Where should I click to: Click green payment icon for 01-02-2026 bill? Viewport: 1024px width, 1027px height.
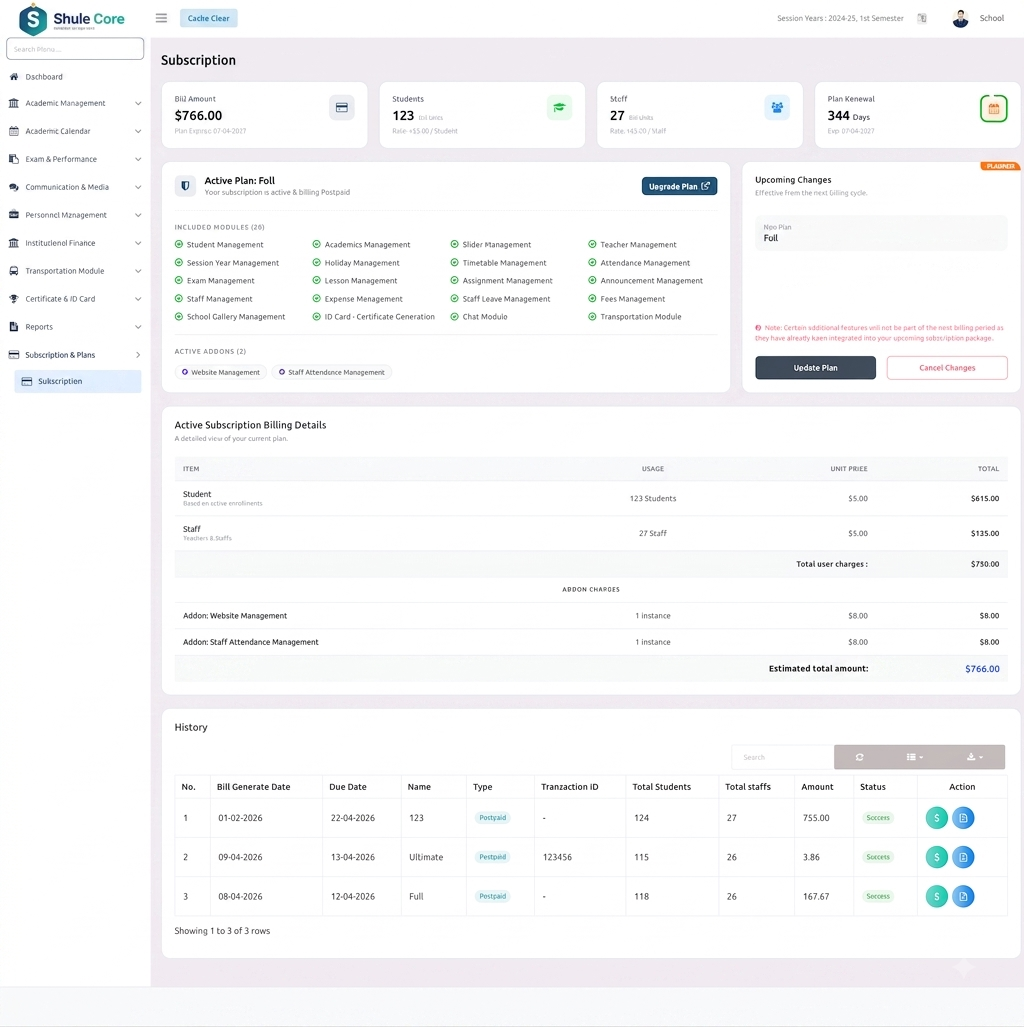tap(937, 818)
